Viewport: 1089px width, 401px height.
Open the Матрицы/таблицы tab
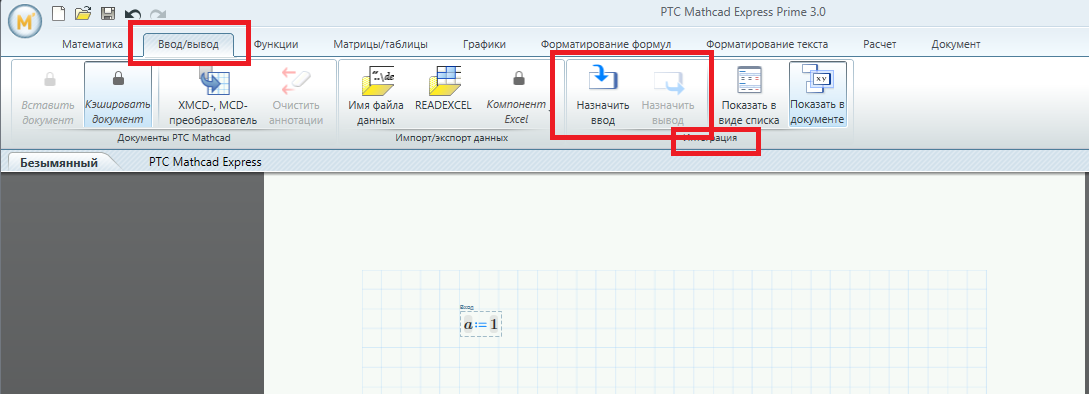pyautogui.click(x=381, y=44)
